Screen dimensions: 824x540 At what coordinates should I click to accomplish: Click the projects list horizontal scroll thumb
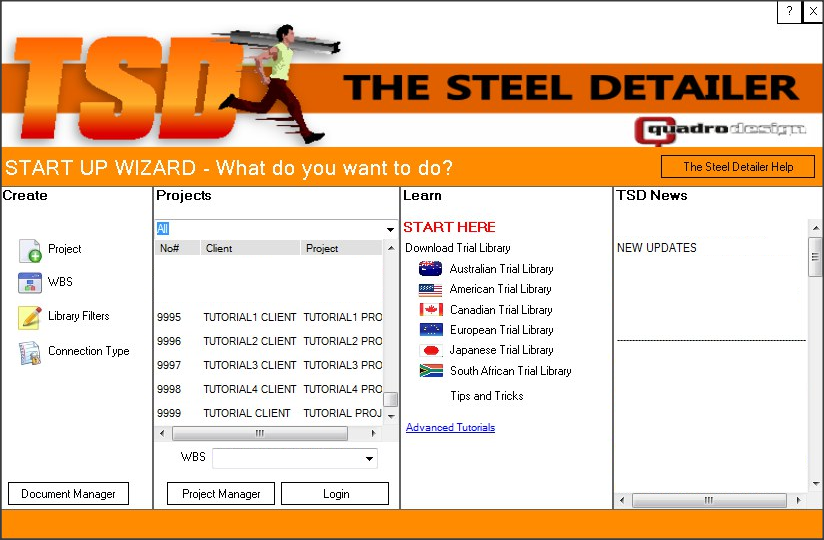click(x=260, y=433)
